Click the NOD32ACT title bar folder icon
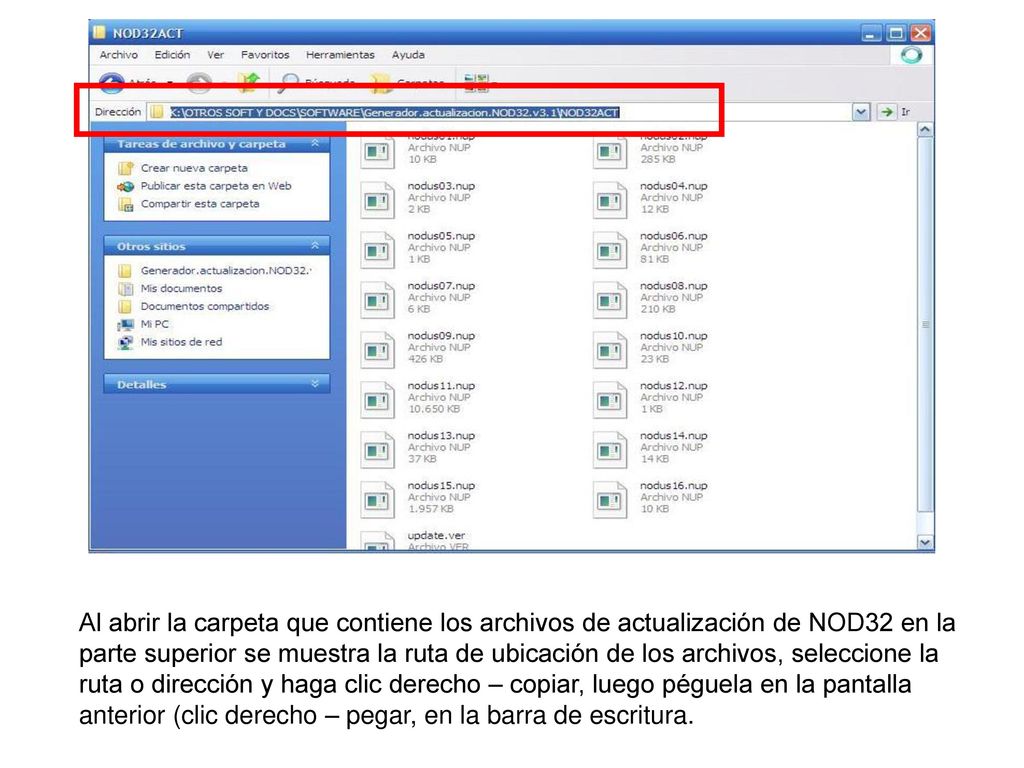This screenshot has height=768, width=1024. (99, 32)
